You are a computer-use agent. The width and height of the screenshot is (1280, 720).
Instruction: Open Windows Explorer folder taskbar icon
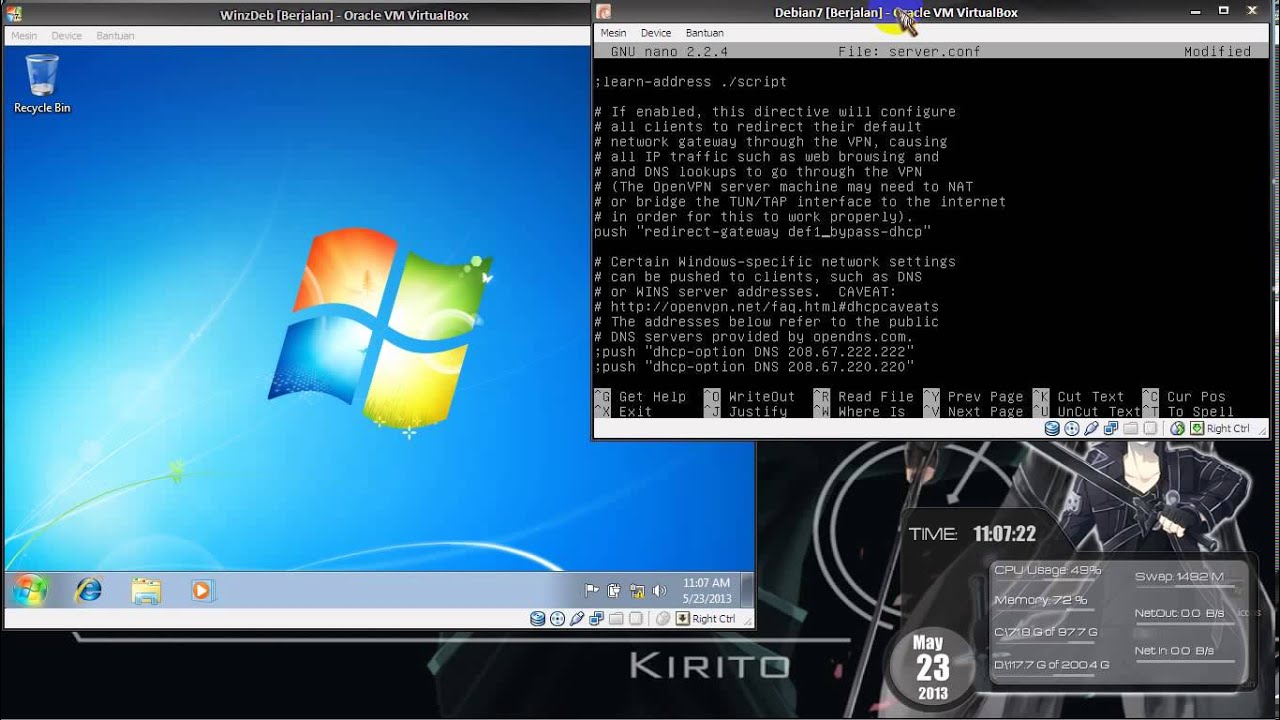pyautogui.click(x=146, y=590)
